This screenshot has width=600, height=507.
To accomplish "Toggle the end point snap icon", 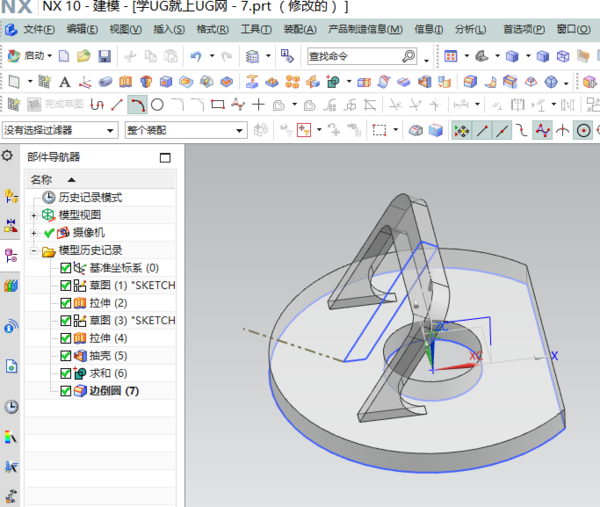I will click(482, 131).
